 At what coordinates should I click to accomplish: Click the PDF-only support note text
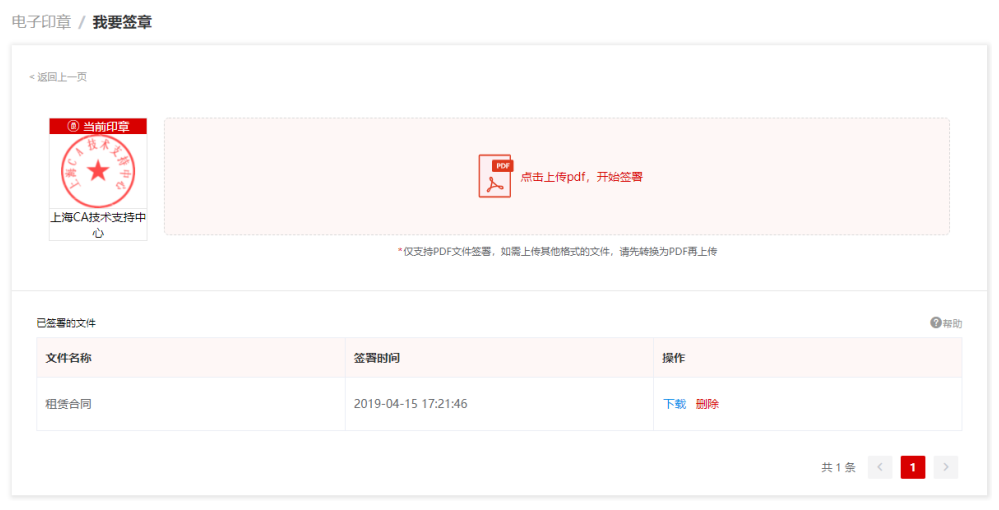(x=557, y=252)
